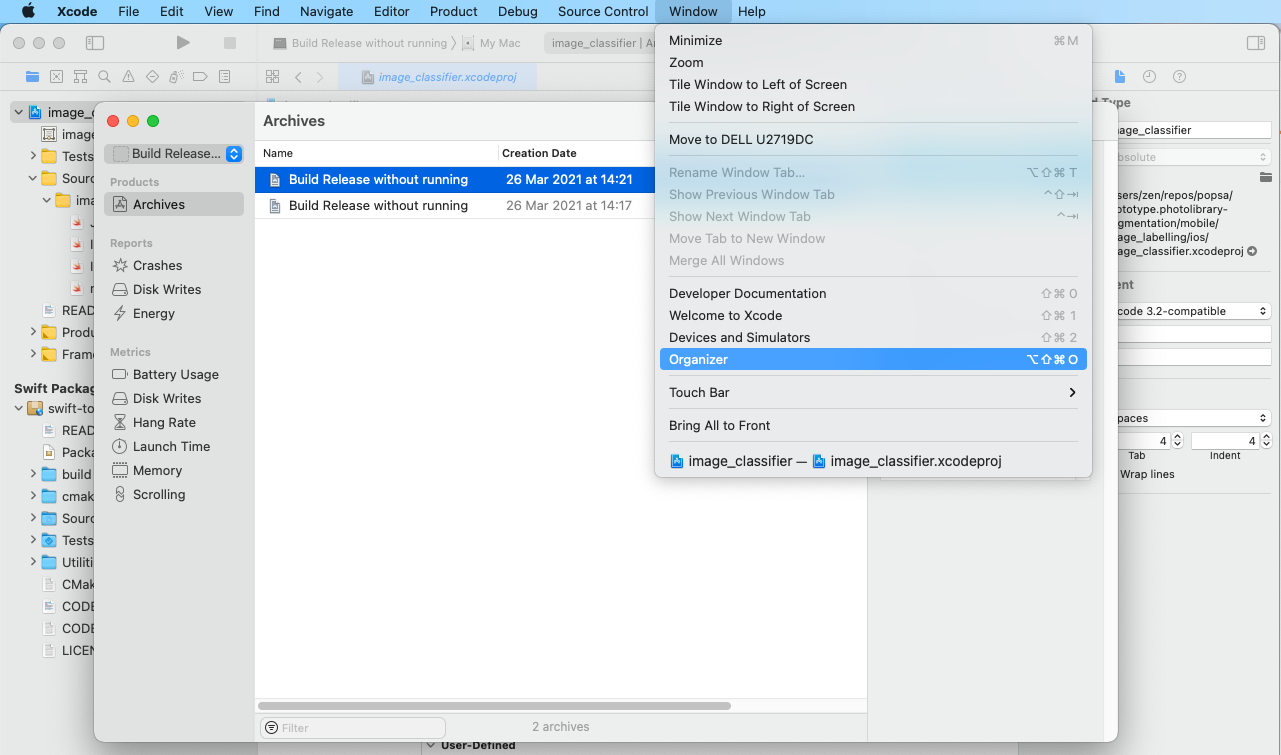Show the Breakpoint navigator

click(200, 77)
